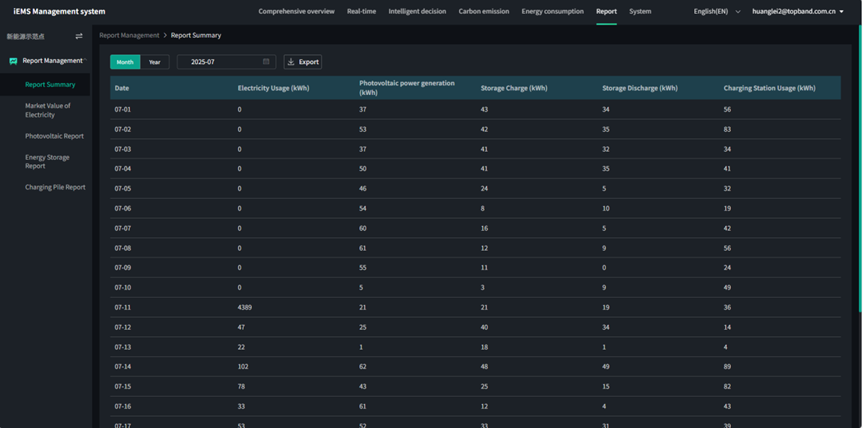Click the site switch arrows icon
Viewport: 863px width, 428px height.
click(x=79, y=36)
